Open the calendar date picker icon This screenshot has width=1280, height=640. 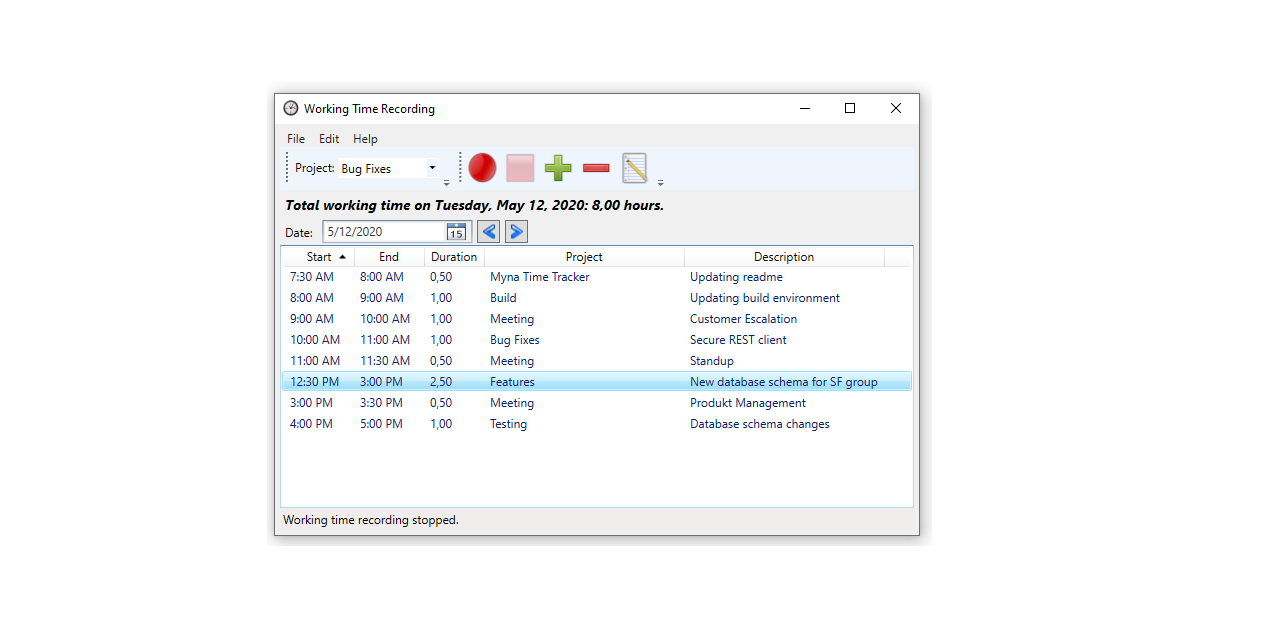(x=456, y=232)
